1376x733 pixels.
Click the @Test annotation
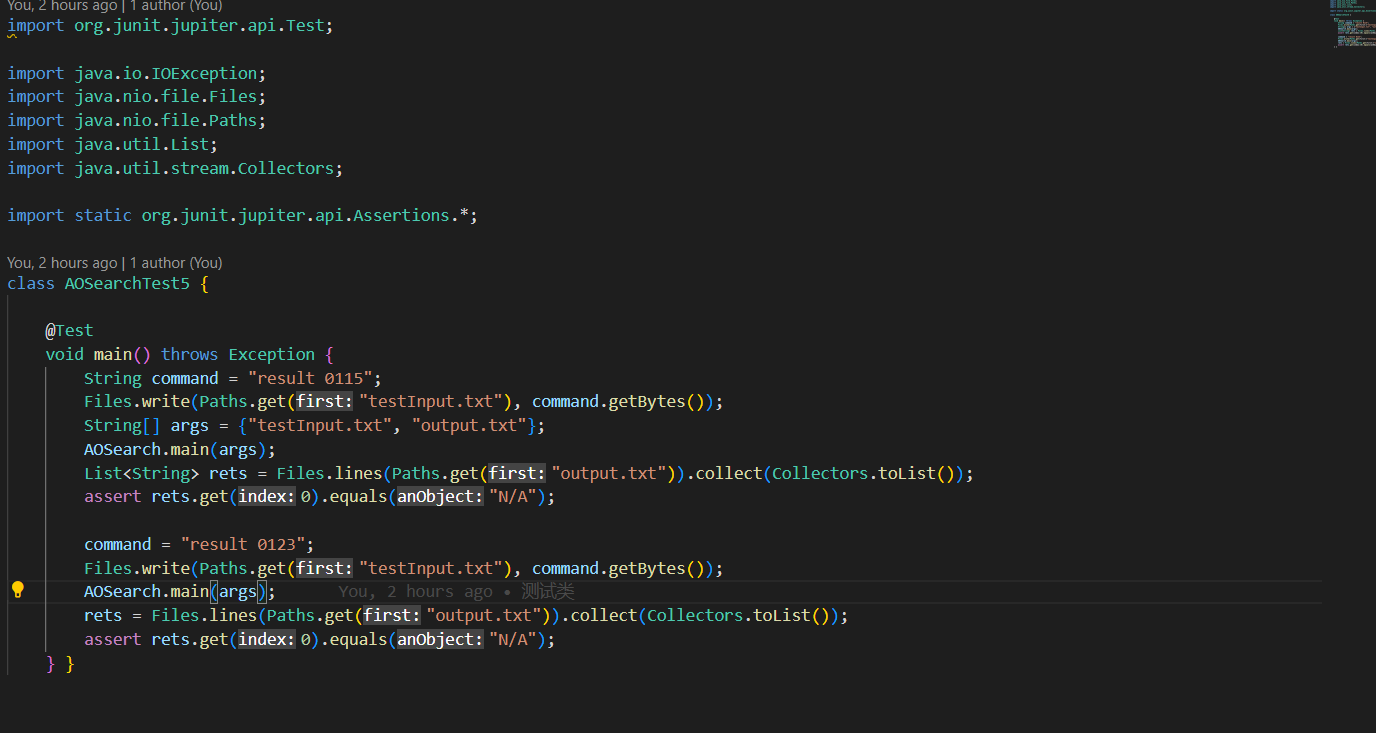pos(69,330)
